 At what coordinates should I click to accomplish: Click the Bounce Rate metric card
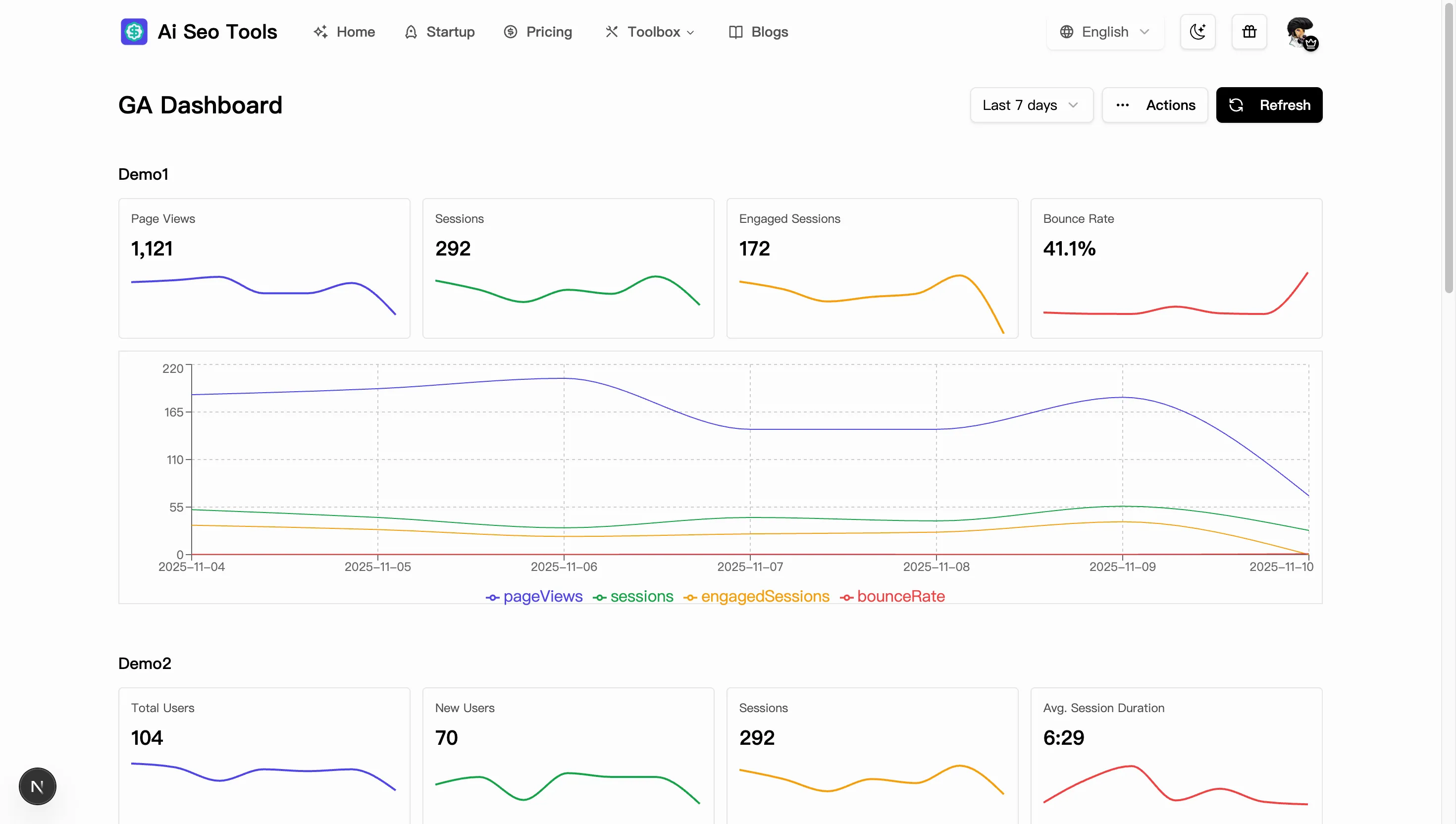[1176, 268]
